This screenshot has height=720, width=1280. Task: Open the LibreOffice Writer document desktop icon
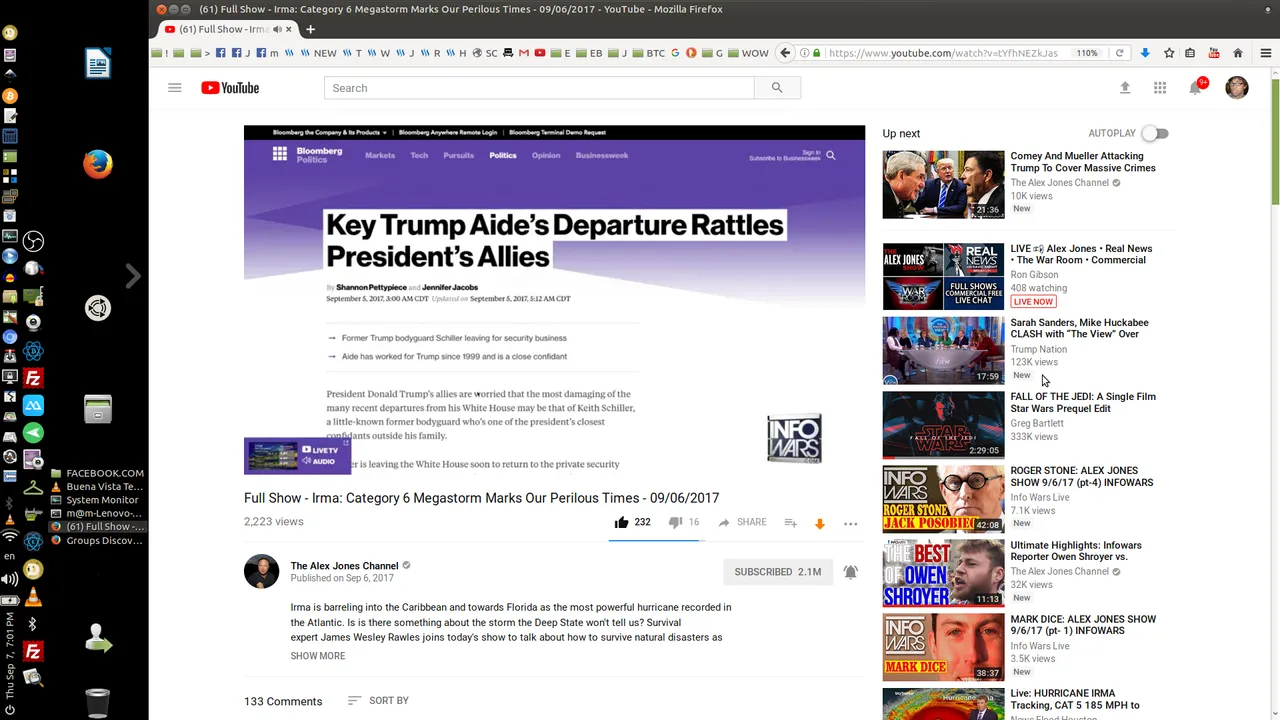click(98, 64)
